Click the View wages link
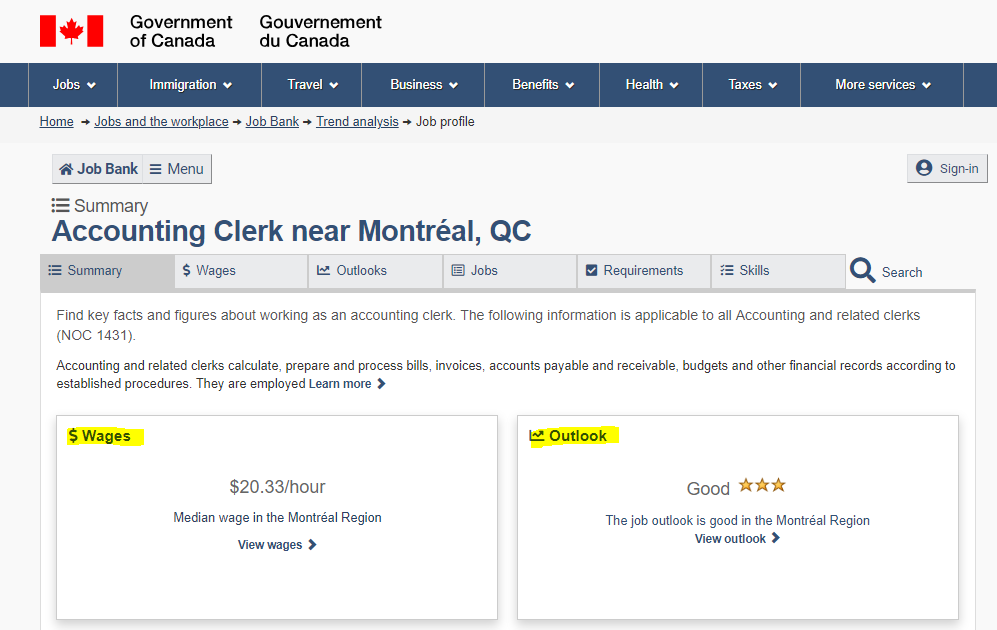This screenshot has height=630, width=997. [x=277, y=545]
